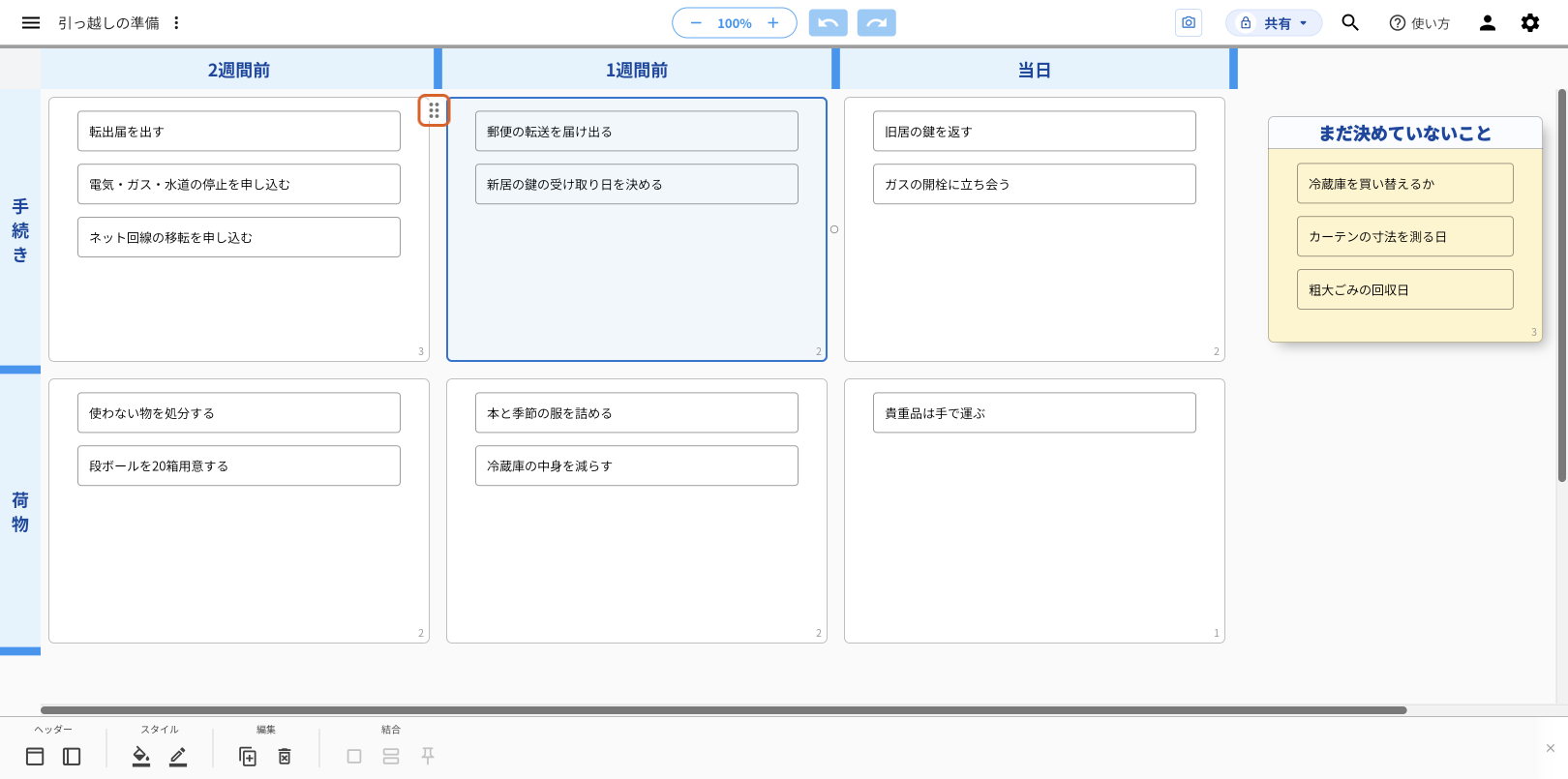Screen dimensions: 1568x779
Task: Toggle the row header icon under ヘッダー
Action: (x=72, y=757)
